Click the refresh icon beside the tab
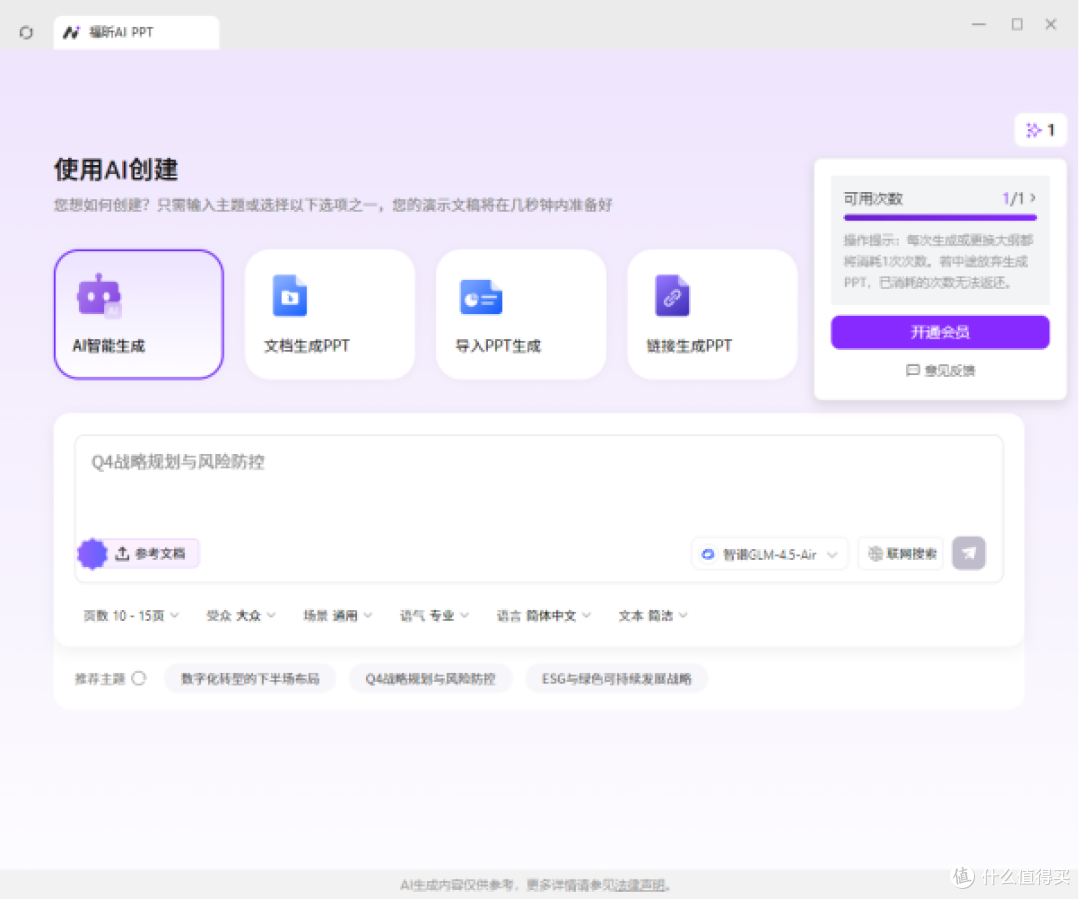Image resolution: width=1080 pixels, height=899 pixels. pyautogui.click(x=26, y=32)
